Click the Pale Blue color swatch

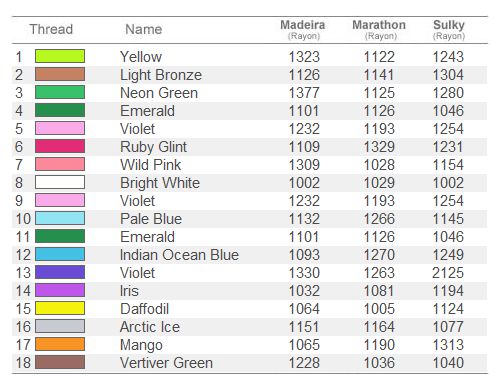click(x=60, y=218)
